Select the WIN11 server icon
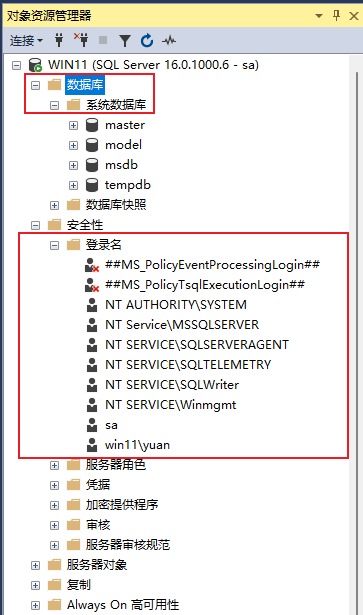 [35, 65]
